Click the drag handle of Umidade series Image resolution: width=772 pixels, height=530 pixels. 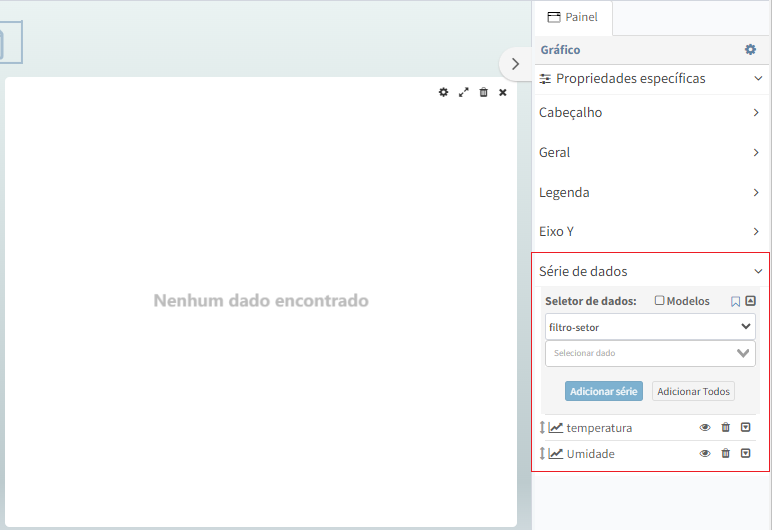click(x=542, y=453)
